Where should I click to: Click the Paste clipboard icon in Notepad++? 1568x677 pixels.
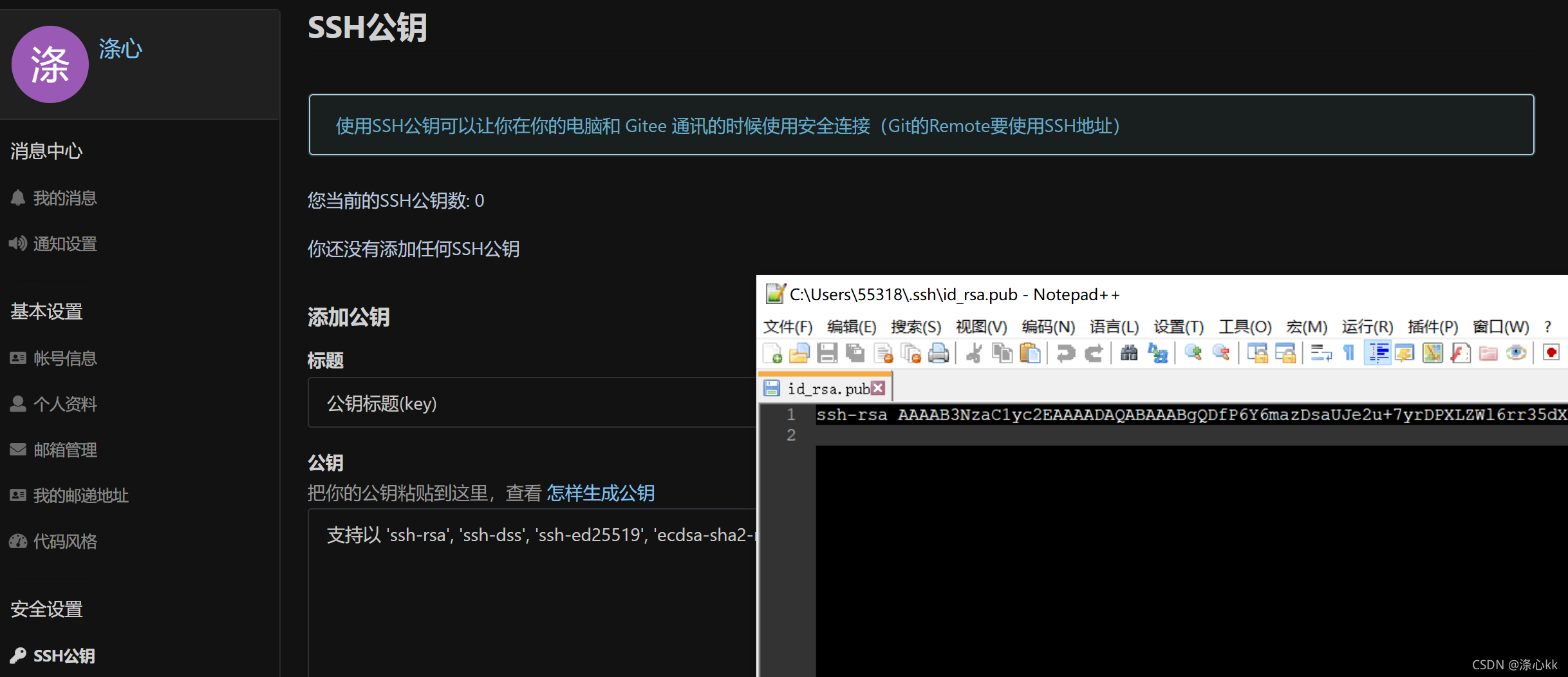(1030, 353)
